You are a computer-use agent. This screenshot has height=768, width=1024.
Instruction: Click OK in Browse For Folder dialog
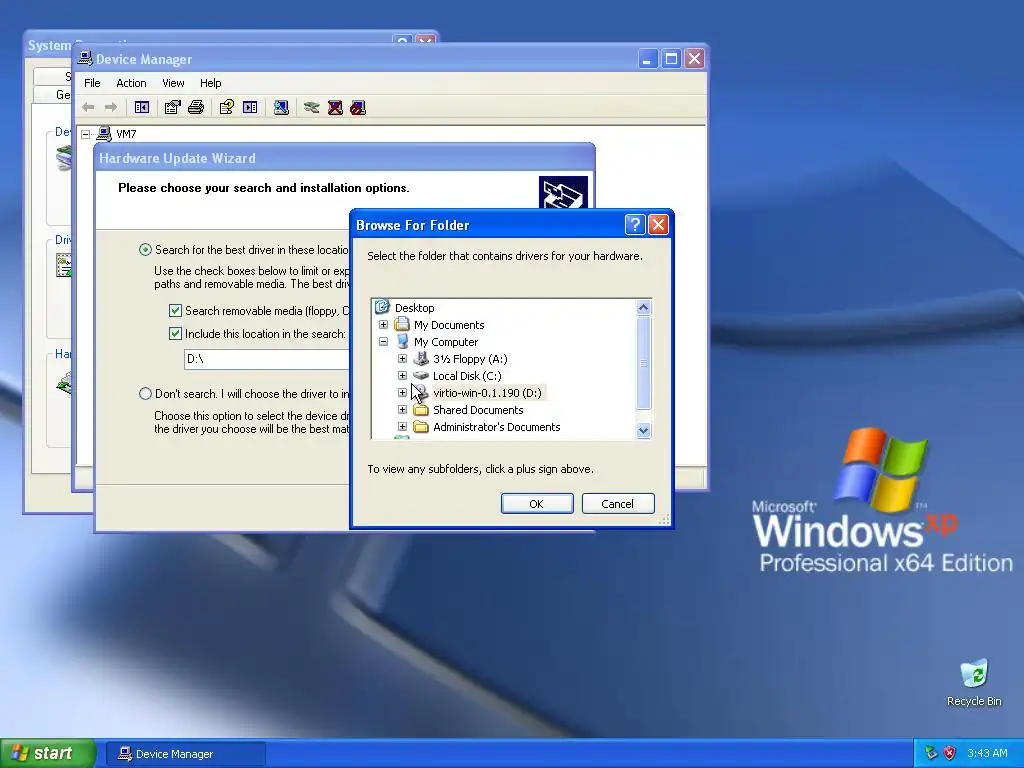[537, 504]
